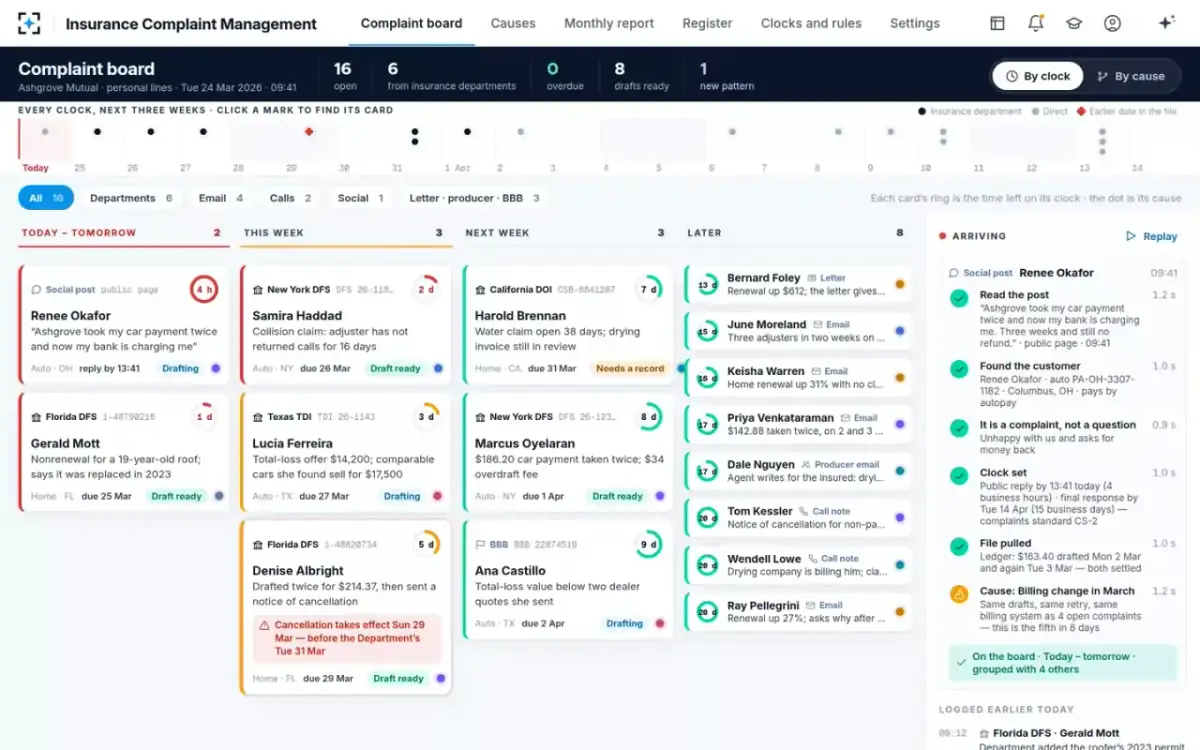The height and width of the screenshot is (750, 1200).
Task: Click the purple cause dot on Renee Okafor card
Action: [215, 368]
